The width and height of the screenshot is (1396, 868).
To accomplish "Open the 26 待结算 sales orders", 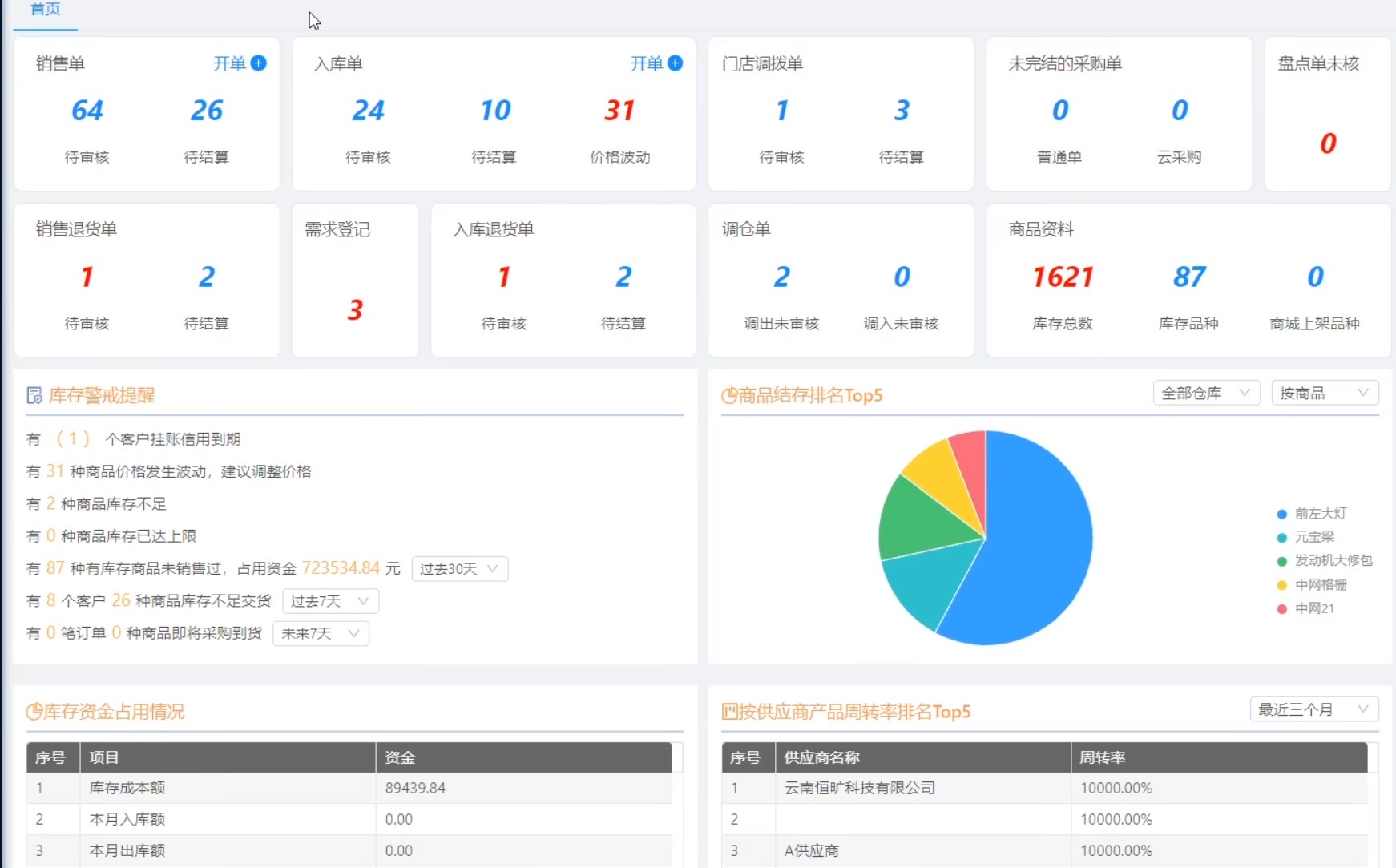I will [207, 111].
